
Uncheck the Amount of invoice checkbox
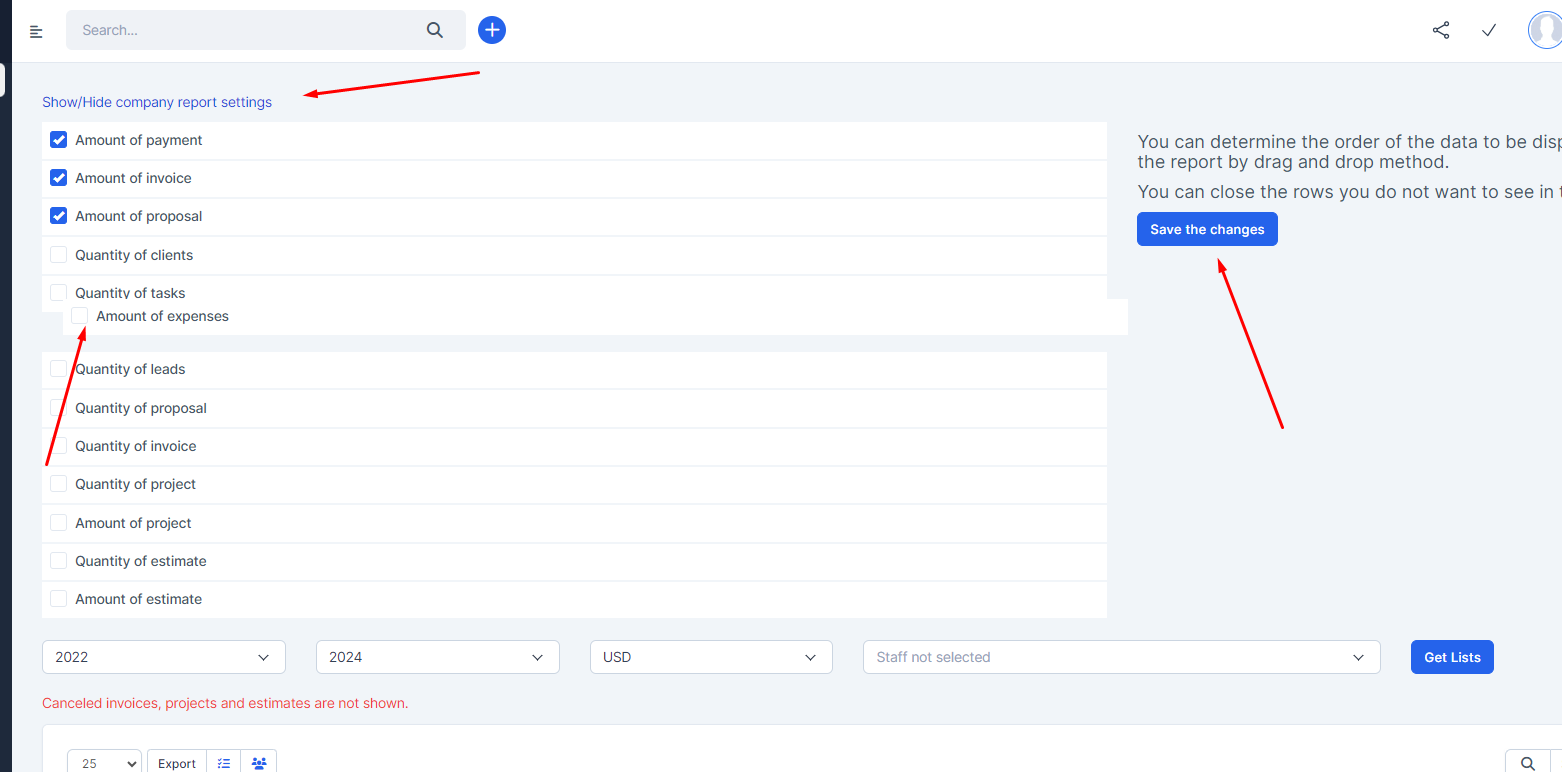tap(59, 178)
